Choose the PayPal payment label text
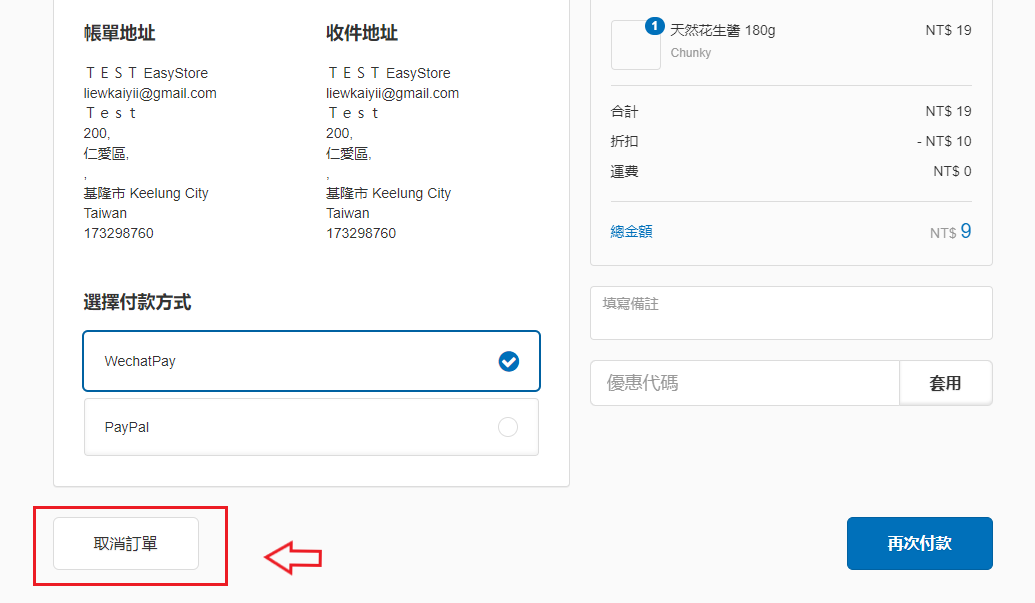The height and width of the screenshot is (603, 1035). click(127, 427)
